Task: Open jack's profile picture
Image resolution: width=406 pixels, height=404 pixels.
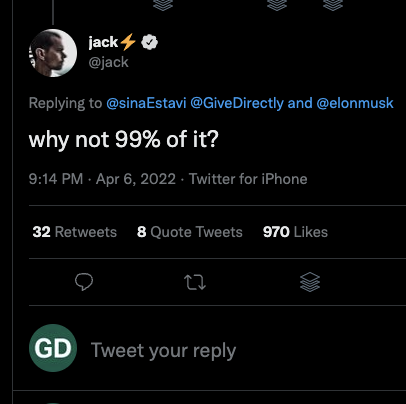Action: click(x=53, y=53)
